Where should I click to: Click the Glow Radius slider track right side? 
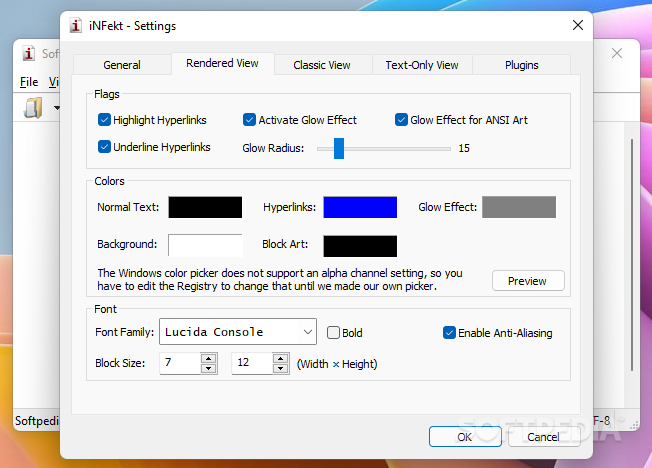pyautogui.click(x=397, y=149)
